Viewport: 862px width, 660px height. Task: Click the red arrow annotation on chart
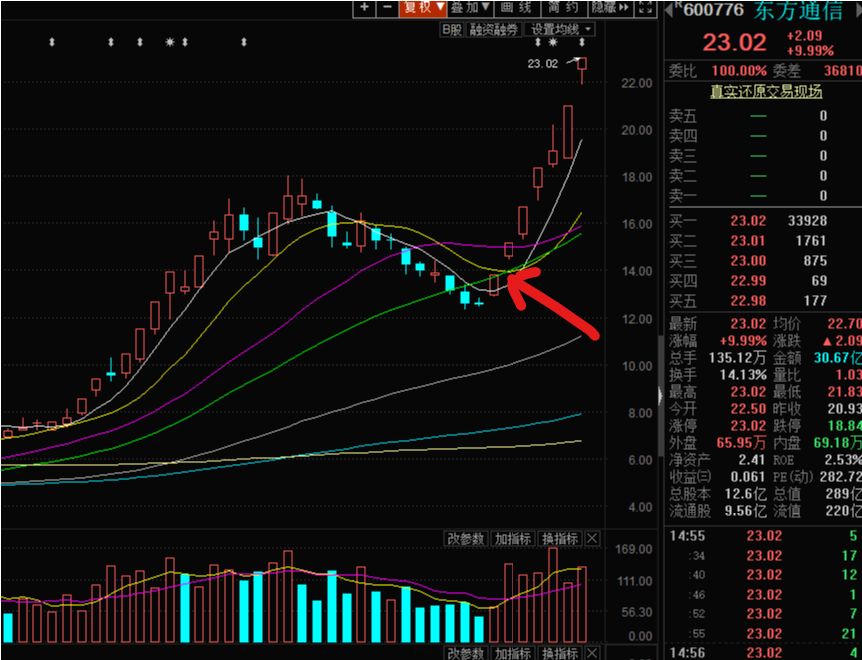[553, 306]
